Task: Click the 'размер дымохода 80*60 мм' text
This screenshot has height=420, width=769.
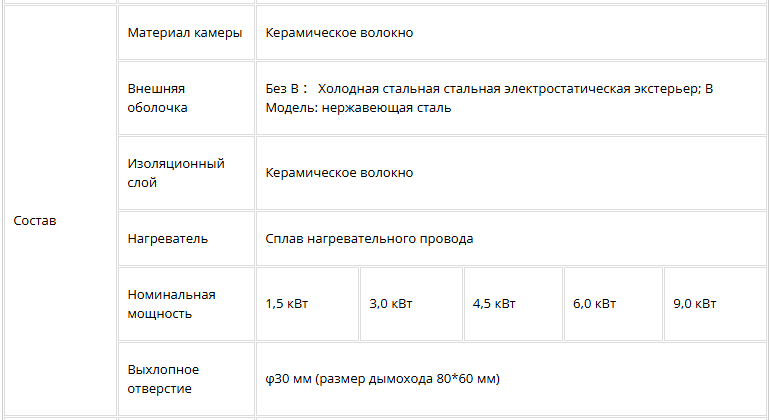Action: [408, 379]
